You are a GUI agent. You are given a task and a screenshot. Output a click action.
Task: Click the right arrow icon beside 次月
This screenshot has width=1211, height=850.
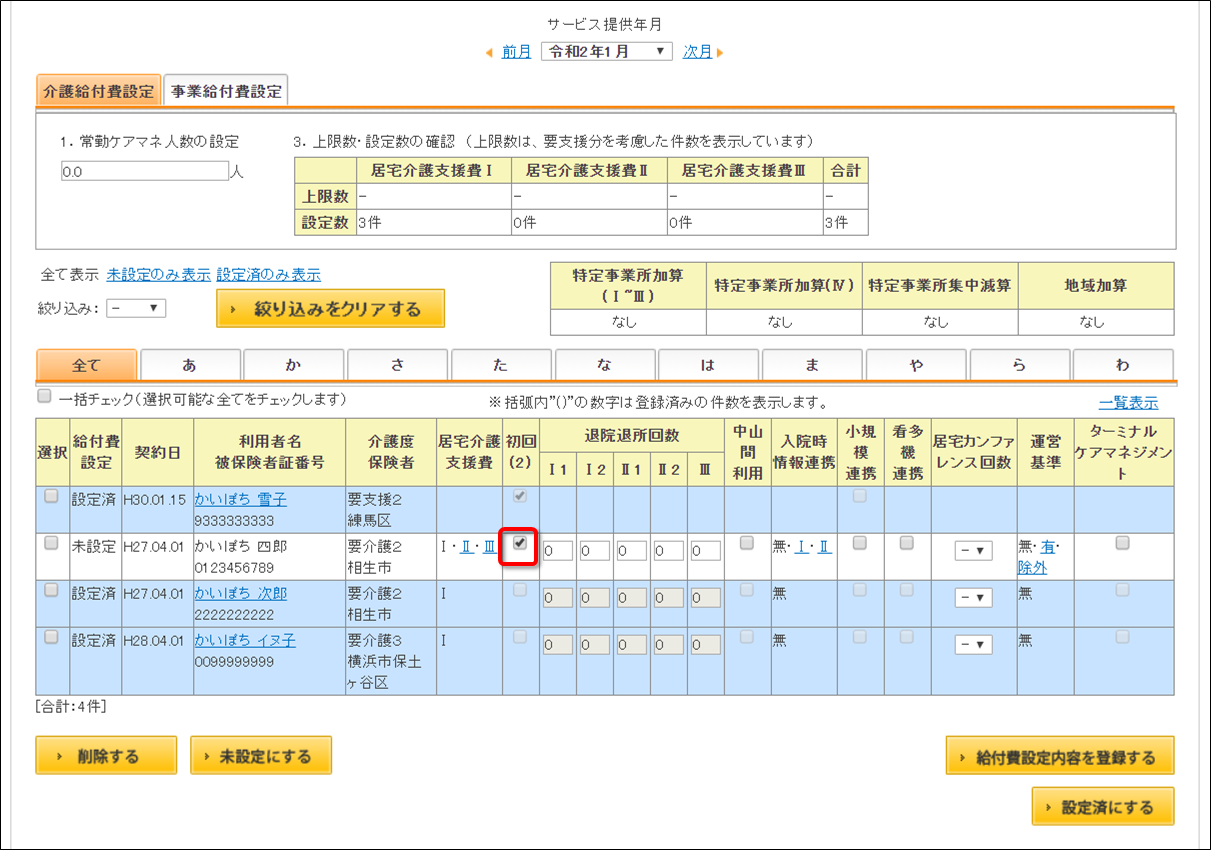(x=720, y=52)
